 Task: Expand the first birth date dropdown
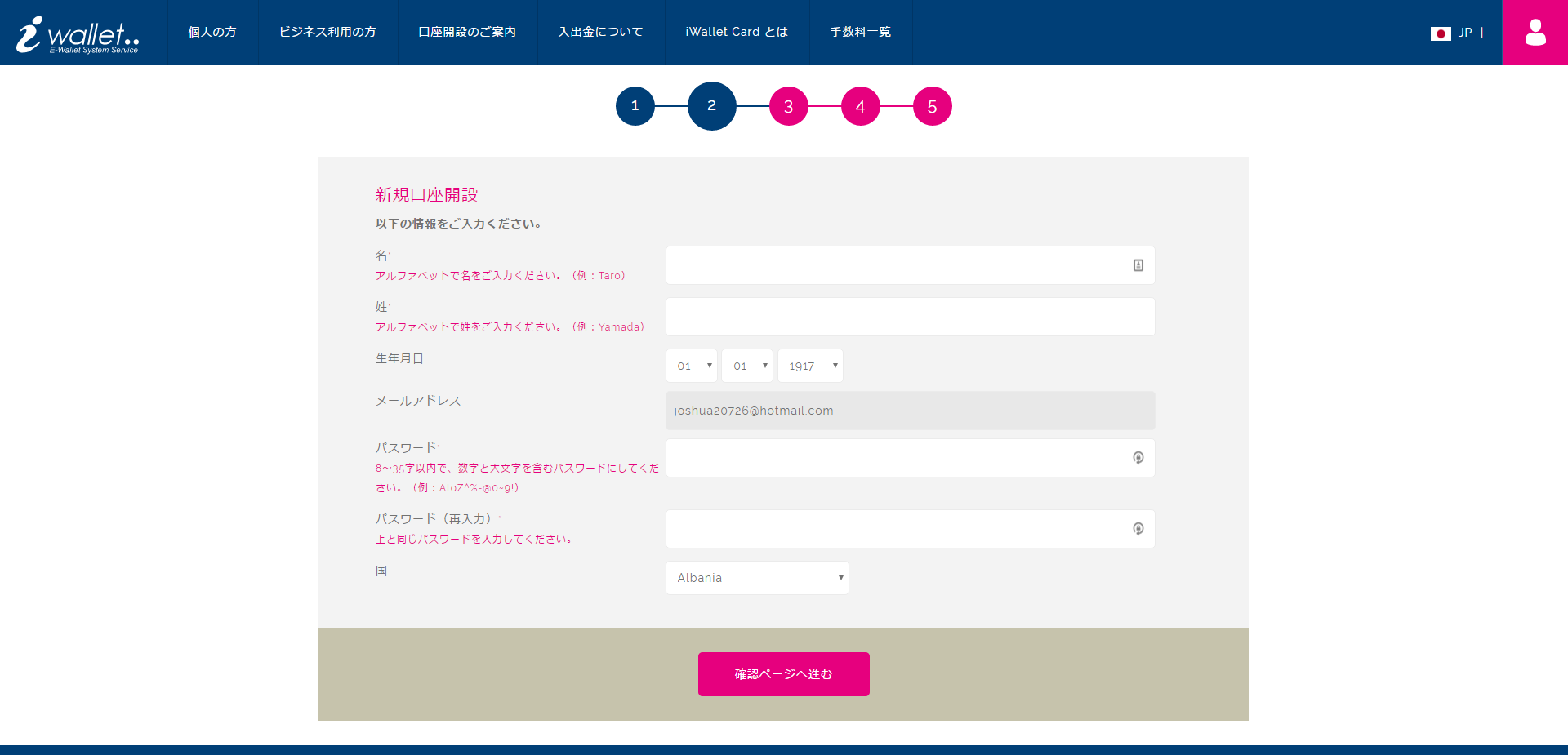pos(692,366)
